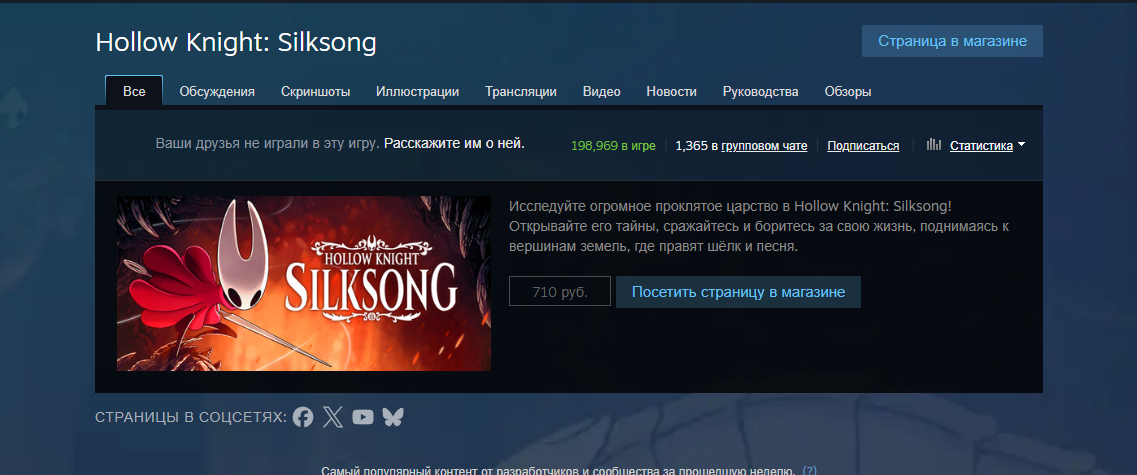The height and width of the screenshot is (475, 1137).
Task: Switch to the Обсуждения tab
Action: [x=217, y=91]
